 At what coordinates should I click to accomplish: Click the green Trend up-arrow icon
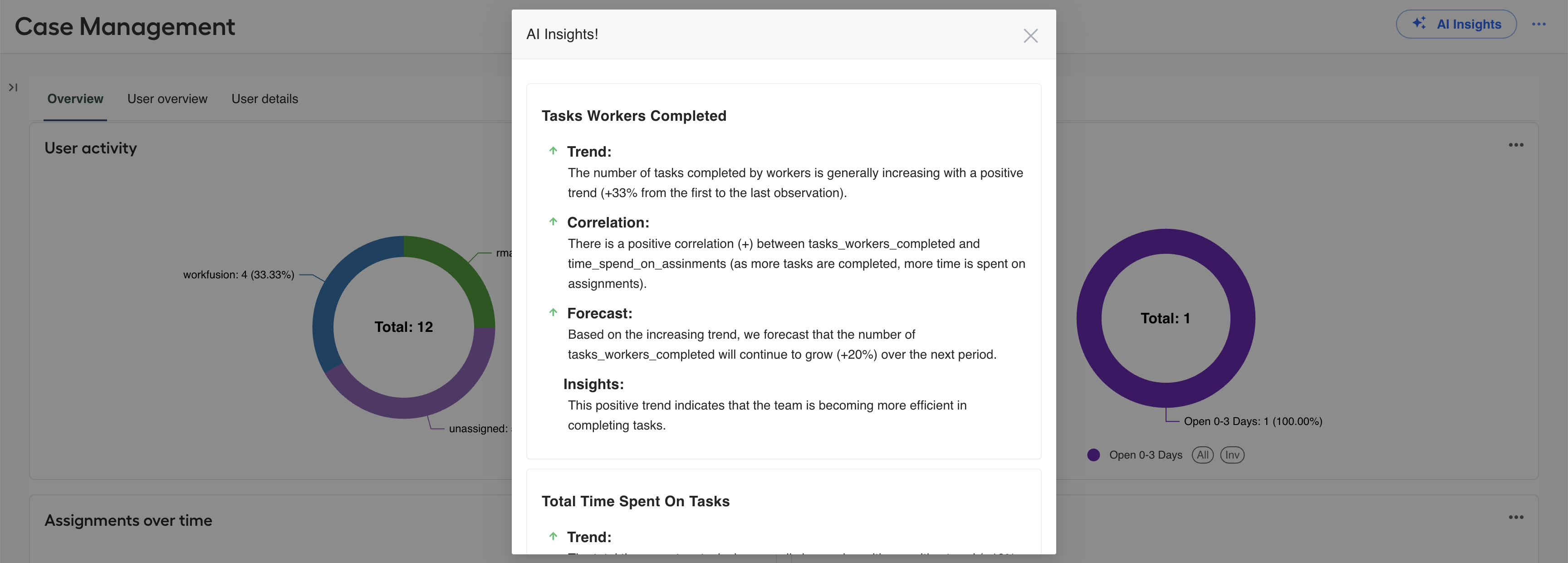point(553,150)
